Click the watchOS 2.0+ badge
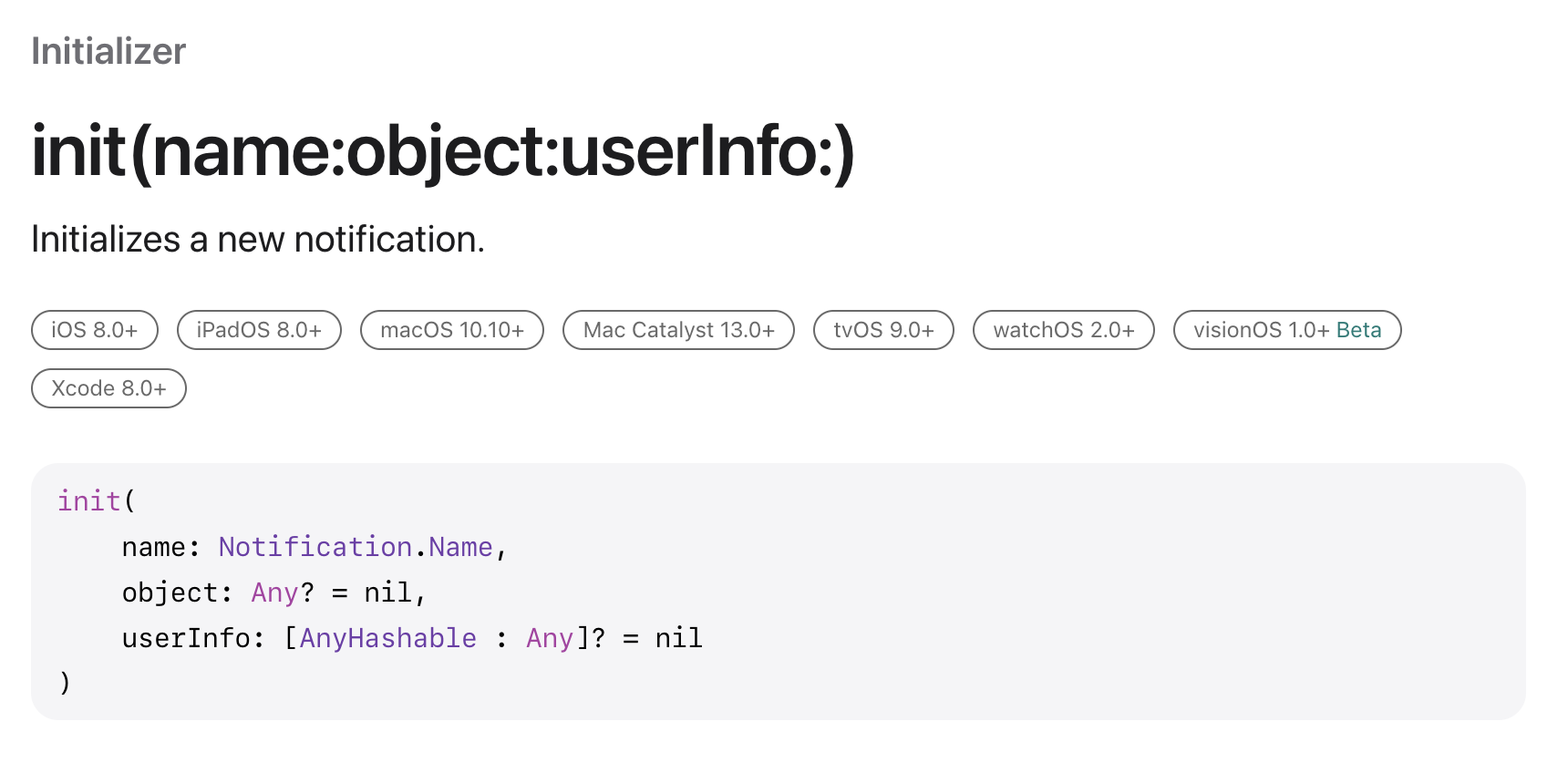Screen dimensions: 1568x773 [1064, 330]
